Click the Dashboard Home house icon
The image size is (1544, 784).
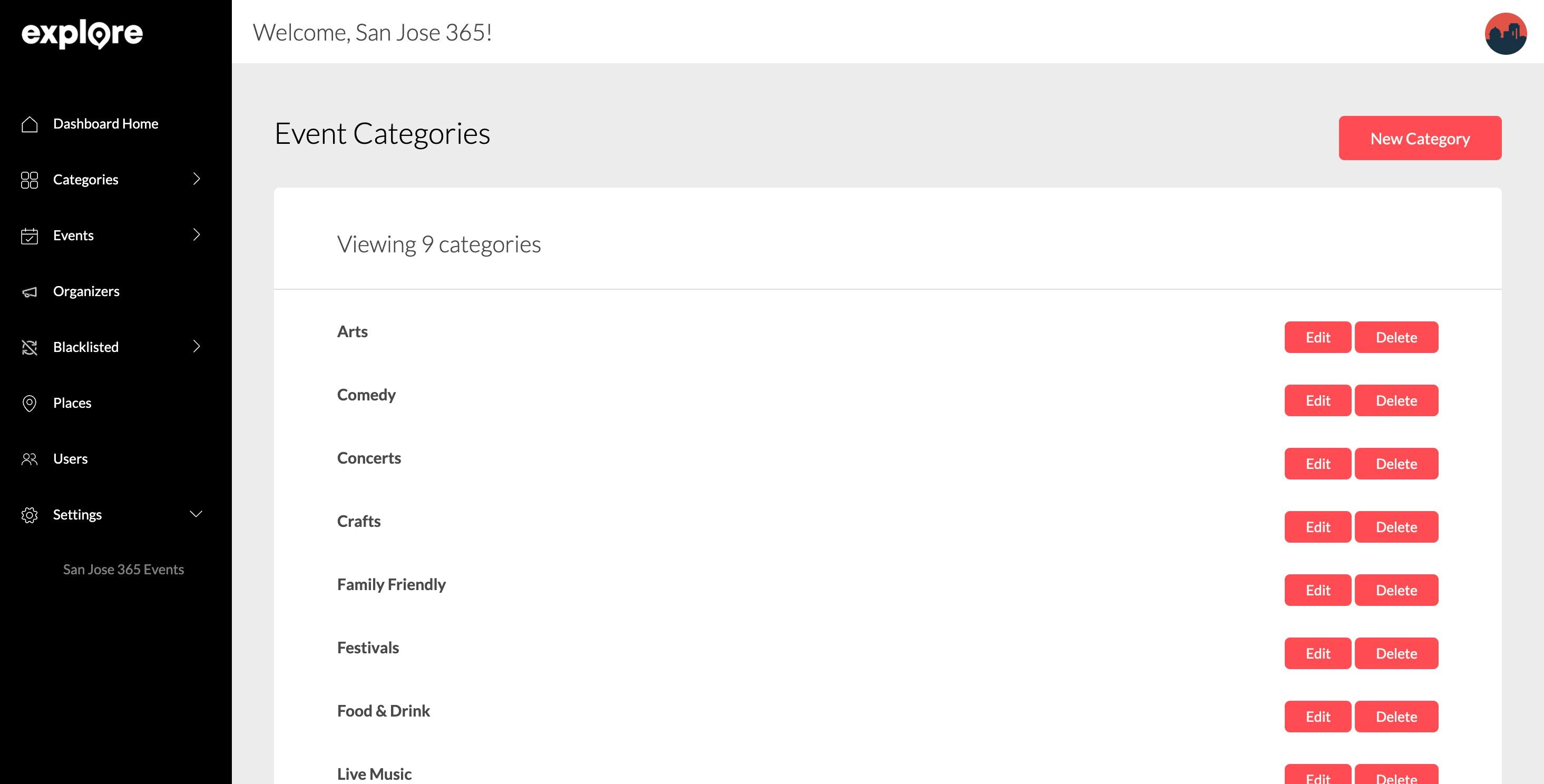tap(30, 124)
